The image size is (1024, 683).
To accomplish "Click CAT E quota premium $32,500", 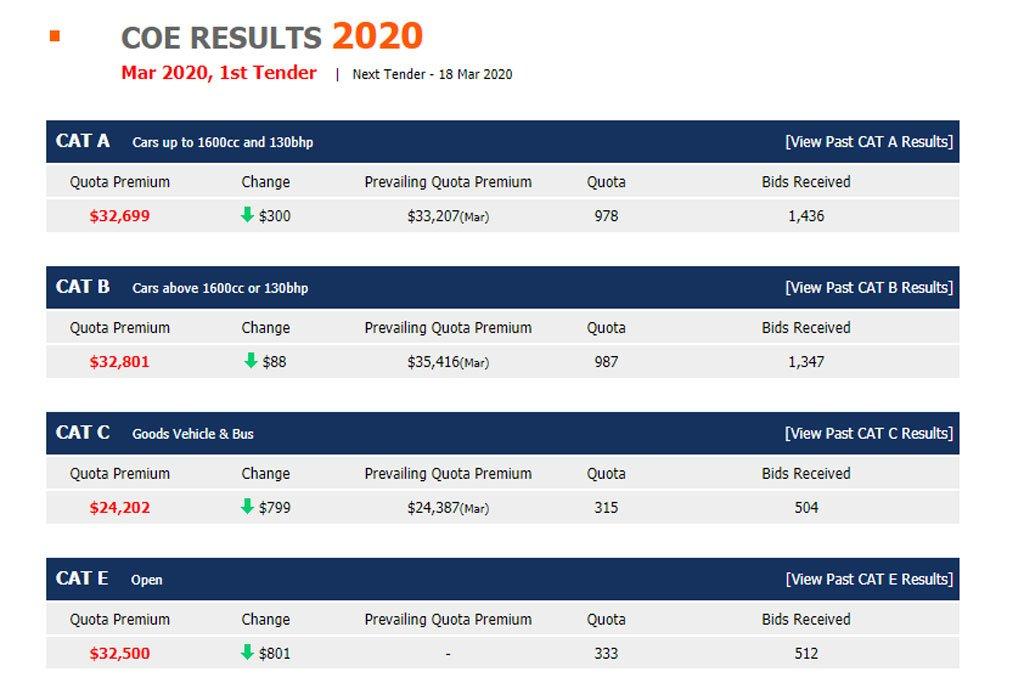I will pos(120,654).
